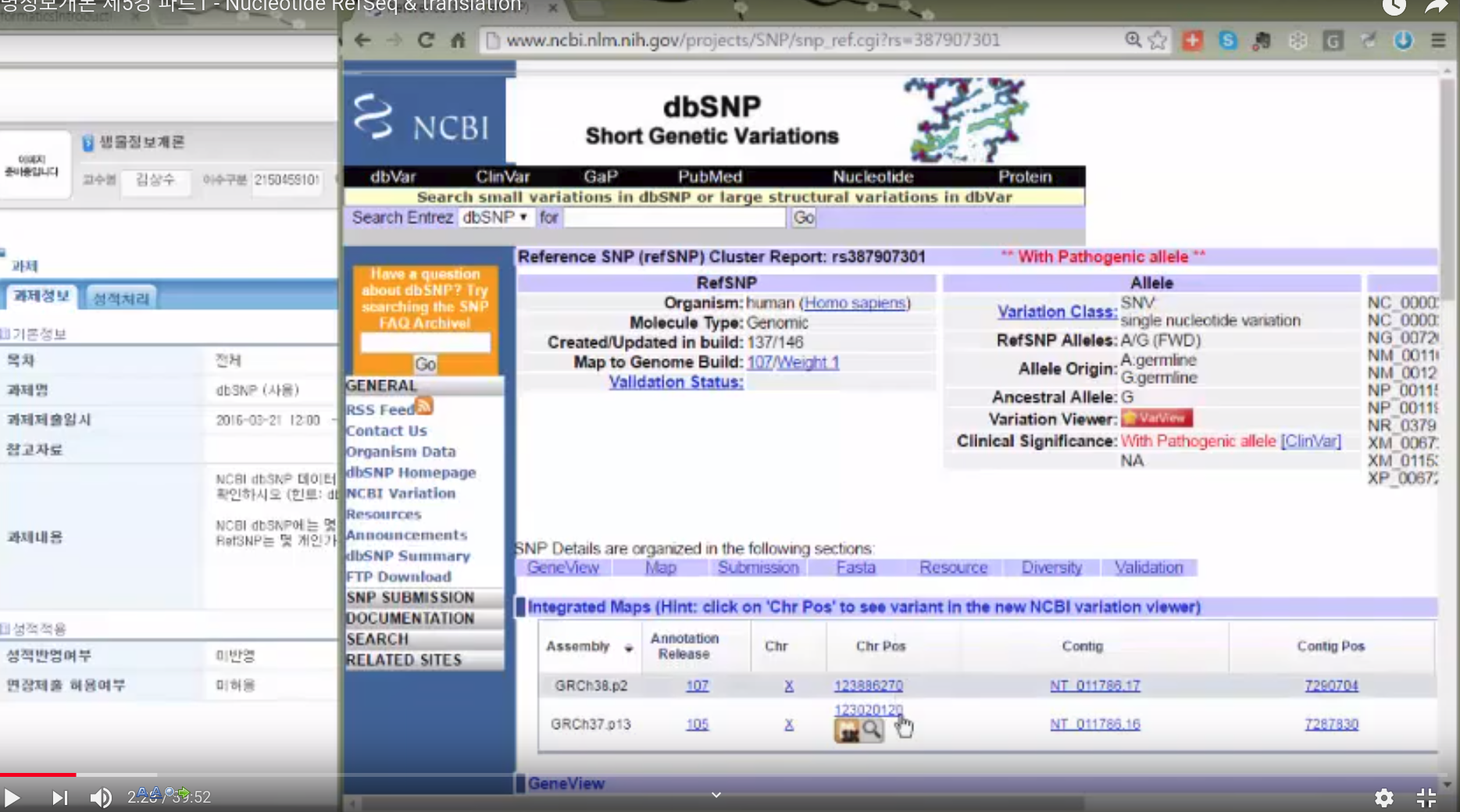Jump to the Validation section
The width and height of the screenshot is (1460, 812).
coord(1148,568)
